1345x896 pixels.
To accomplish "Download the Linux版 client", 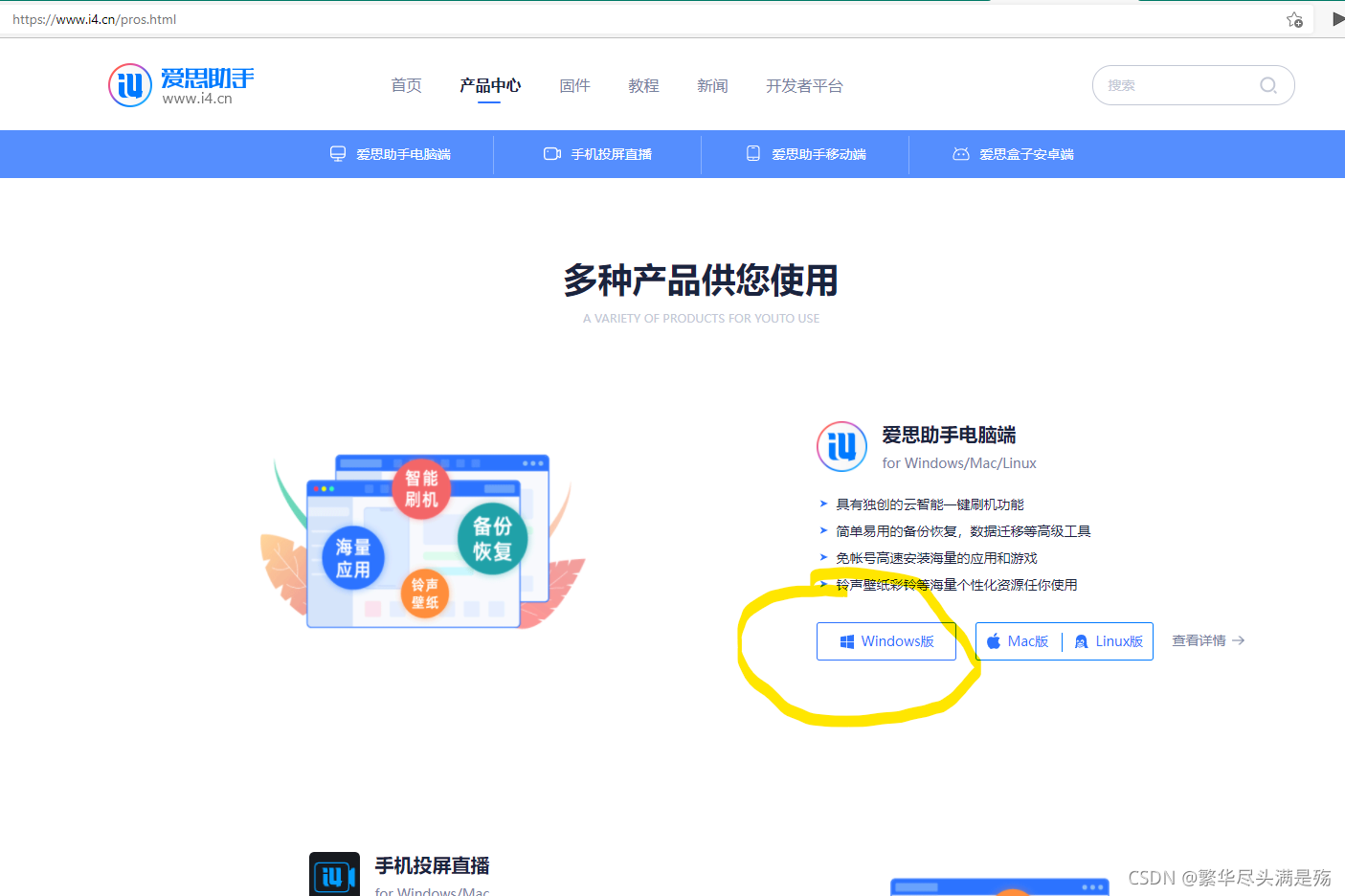I will point(1109,641).
